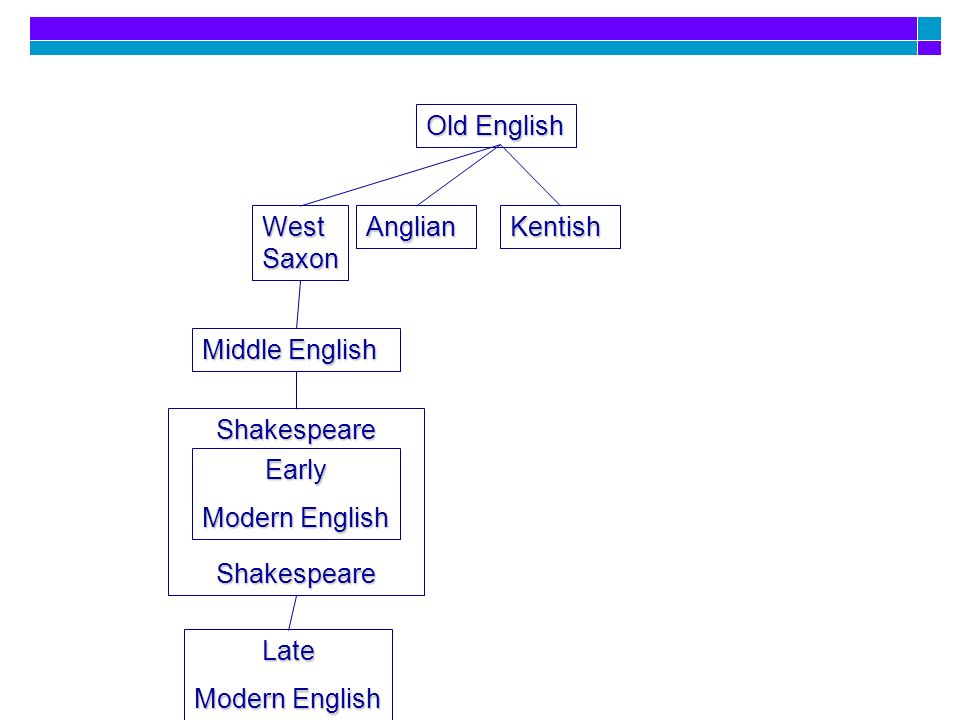
Task: Click word "Early" in the inner box
Action: [296, 471]
